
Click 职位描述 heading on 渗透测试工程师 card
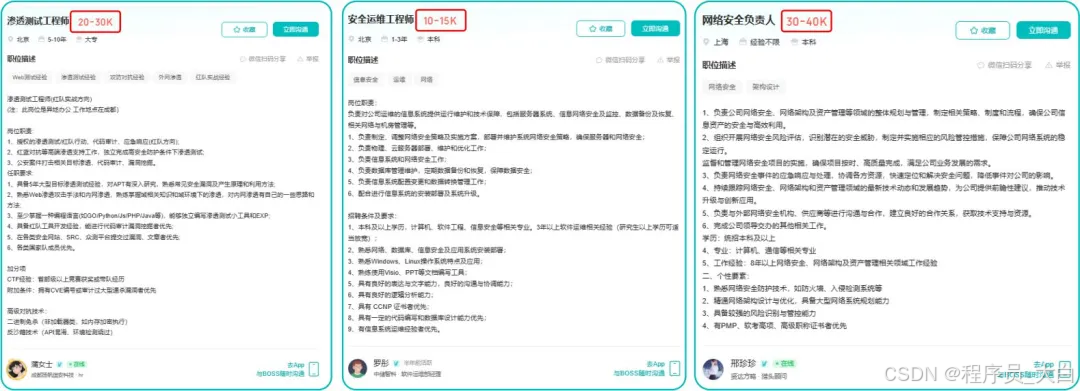pos(21,59)
